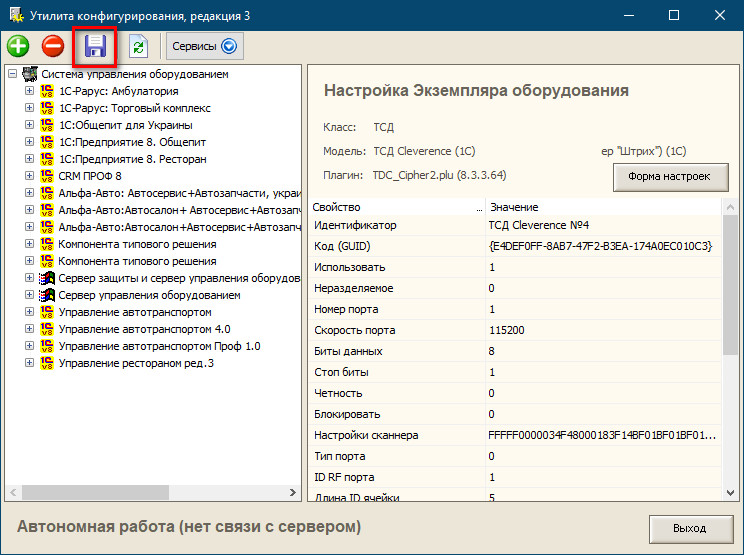Click the Номер порта property label
This screenshot has width=744, height=555.
click(x=346, y=309)
